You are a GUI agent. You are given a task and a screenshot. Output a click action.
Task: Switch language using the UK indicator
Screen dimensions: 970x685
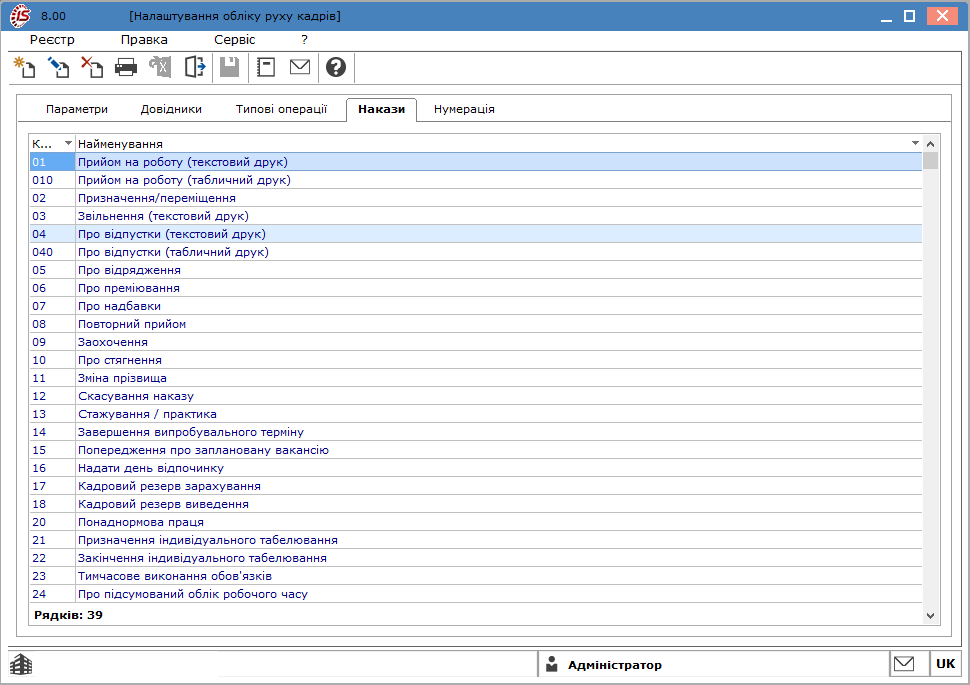click(x=945, y=664)
